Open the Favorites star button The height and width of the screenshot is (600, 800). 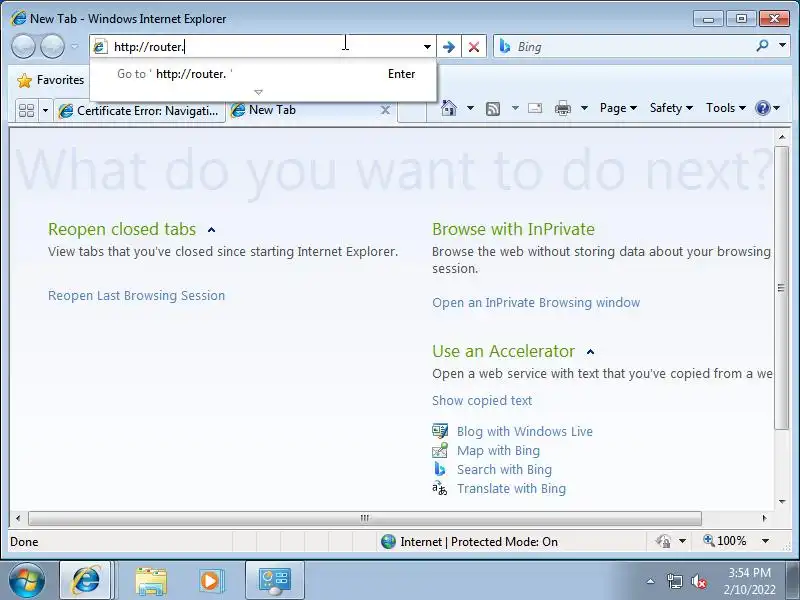pyautogui.click(x=50, y=80)
